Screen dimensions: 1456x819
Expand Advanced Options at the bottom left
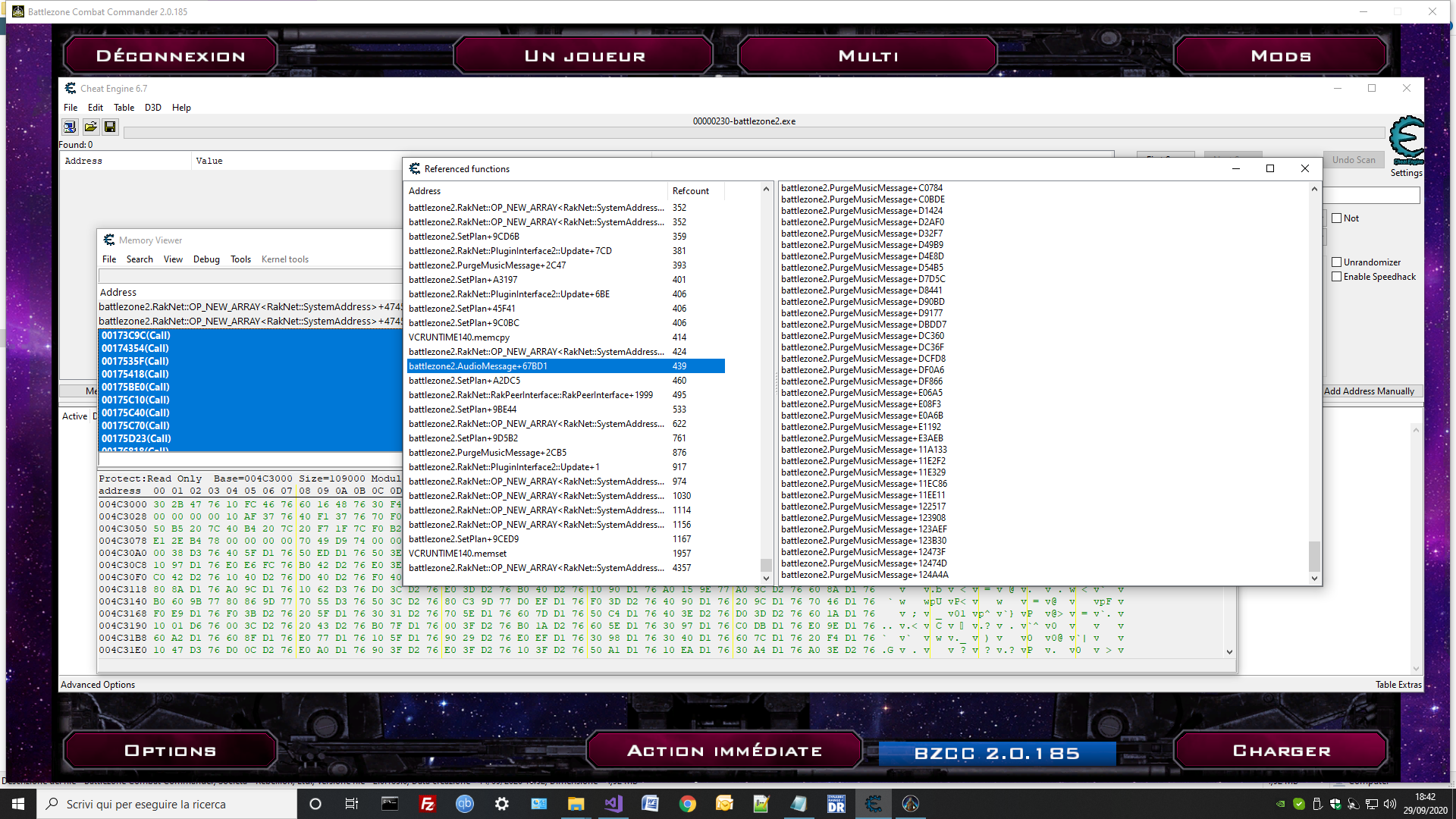pos(98,684)
